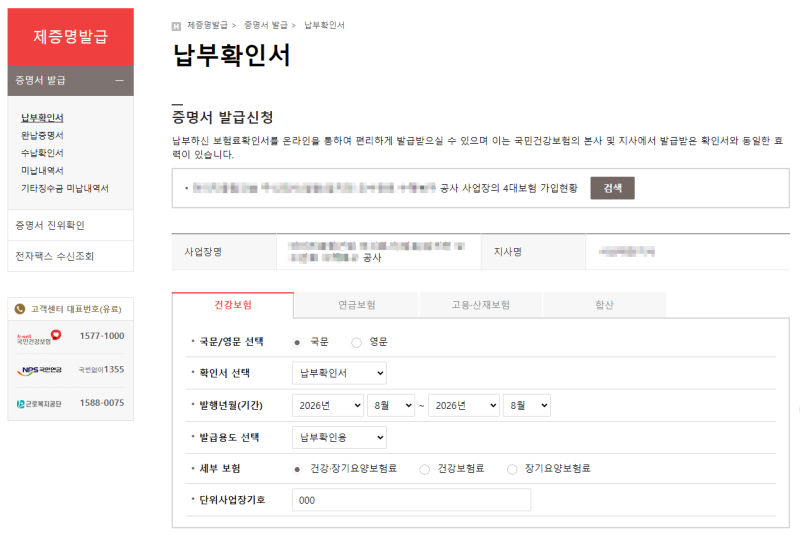Click phone number 1577-1000
The width and height of the screenshot is (800, 539).
102,336
